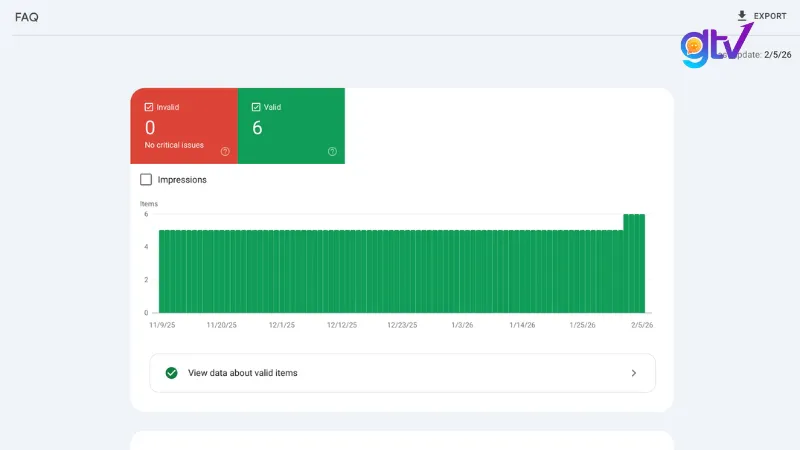Uncheck the Invalid checkbox

149,107
